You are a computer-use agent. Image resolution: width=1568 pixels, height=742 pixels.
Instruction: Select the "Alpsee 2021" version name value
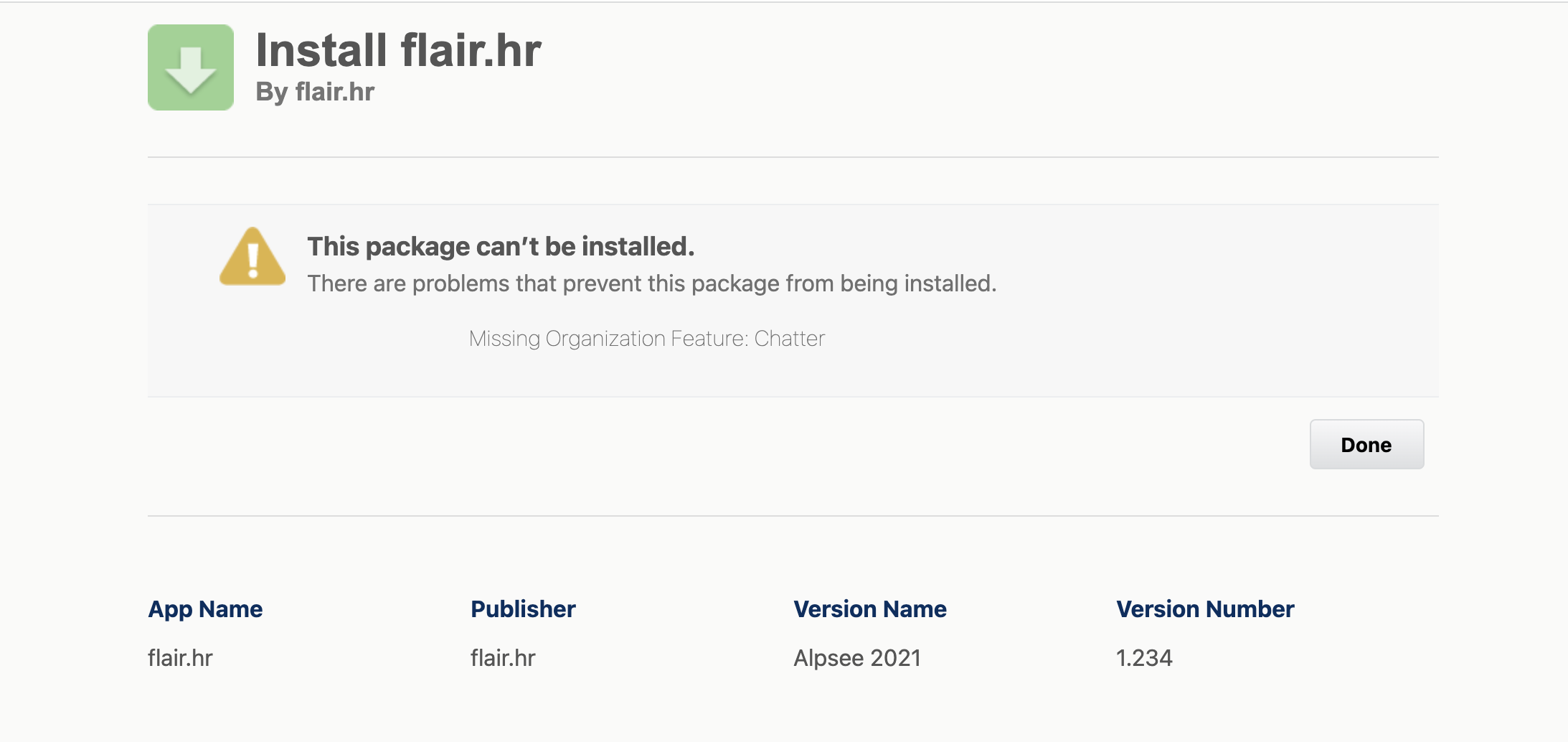pos(857,657)
